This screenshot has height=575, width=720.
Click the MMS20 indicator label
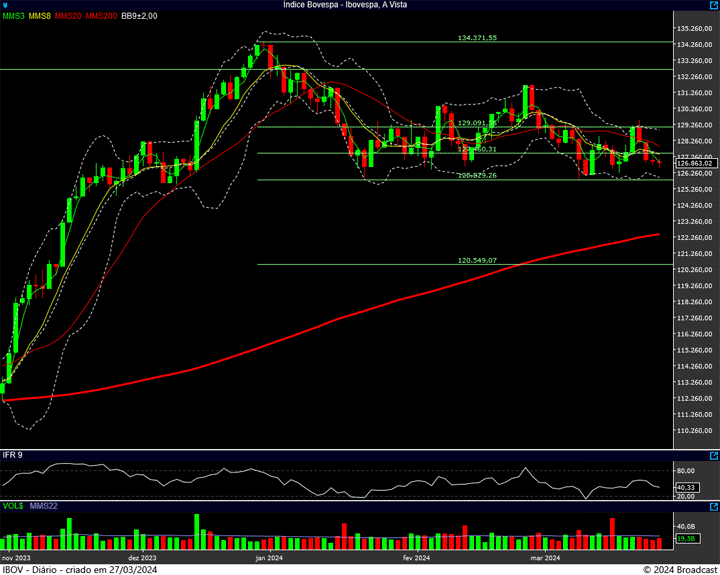tap(68, 16)
